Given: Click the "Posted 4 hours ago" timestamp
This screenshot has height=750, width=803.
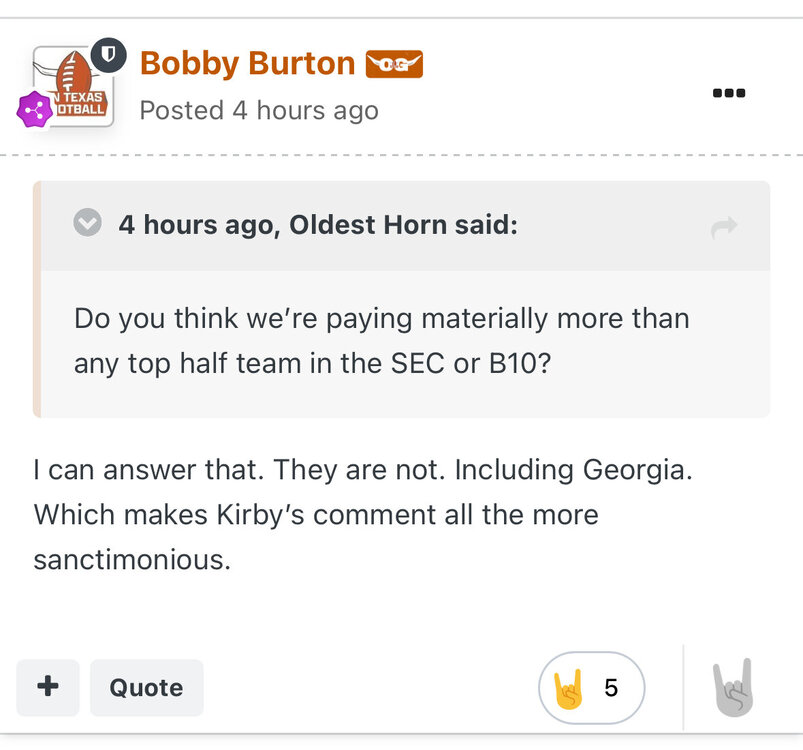Looking at the screenshot, I should coord(259,110).
